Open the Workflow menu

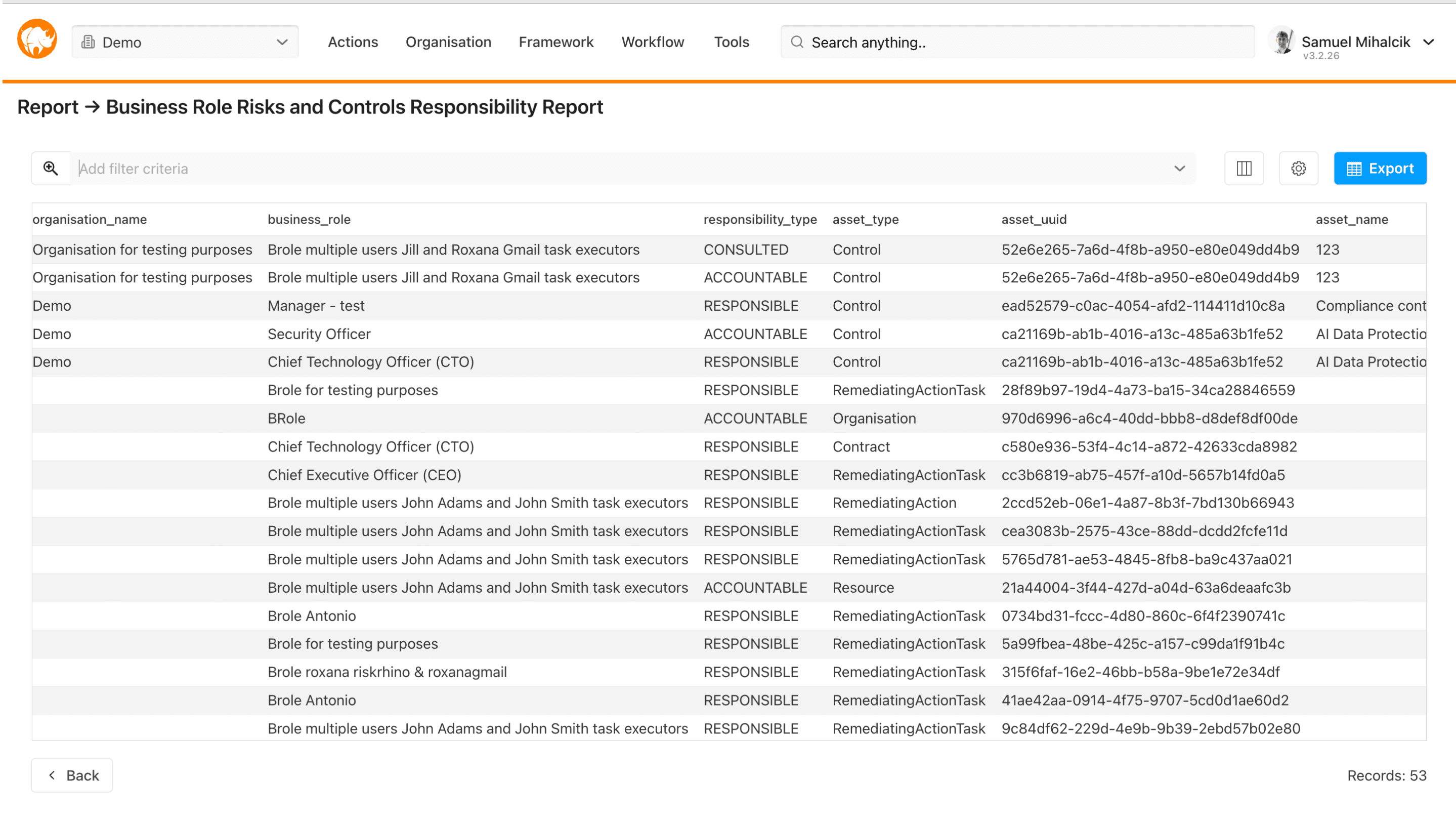652,42
